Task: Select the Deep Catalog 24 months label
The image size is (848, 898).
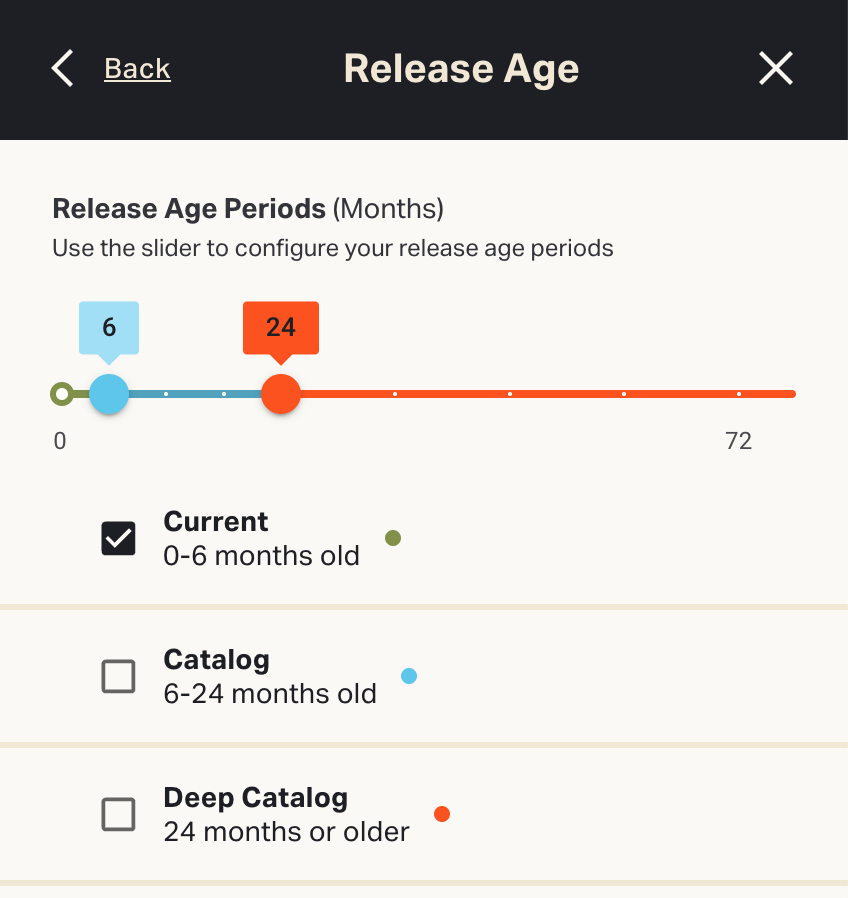Action: click(x=286, y=815)
